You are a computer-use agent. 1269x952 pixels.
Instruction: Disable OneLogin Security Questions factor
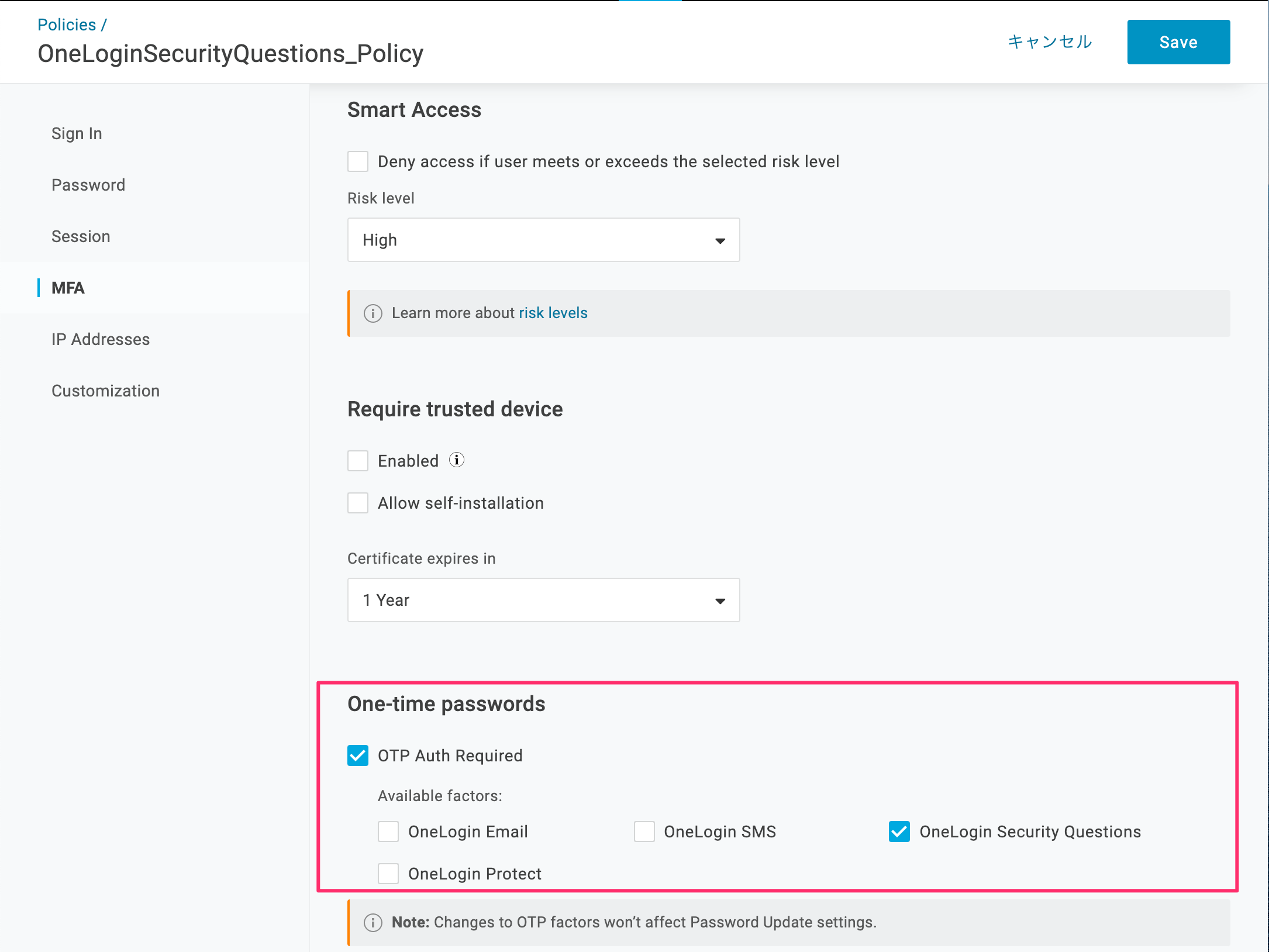(x=899, y=832)
